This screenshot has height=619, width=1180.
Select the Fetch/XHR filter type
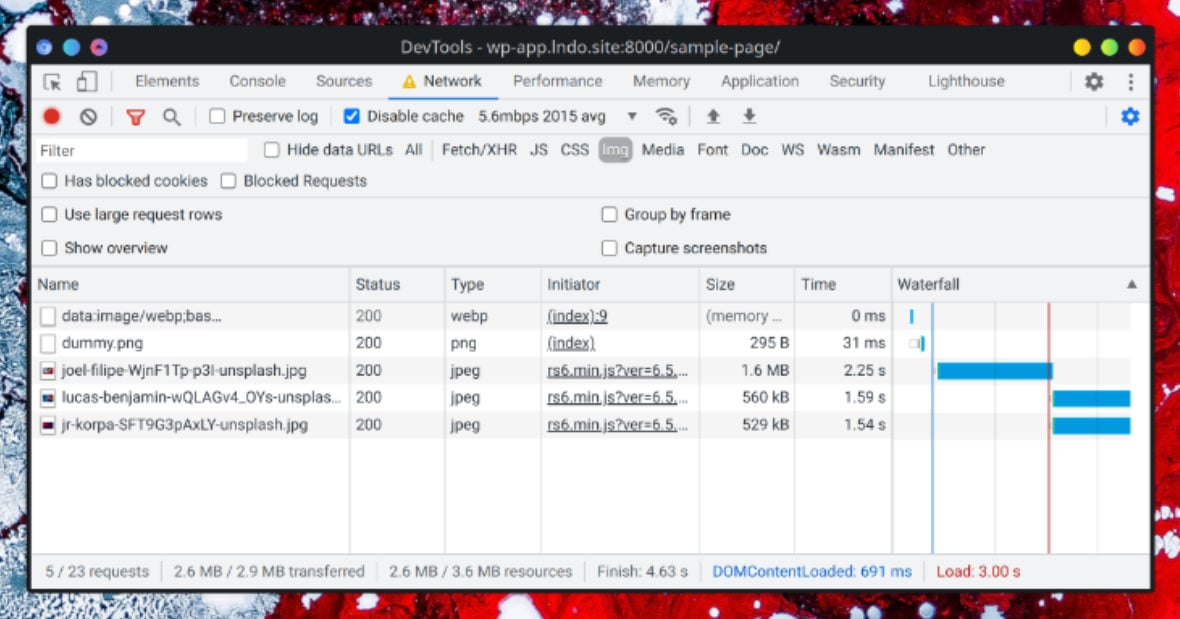point(479,150)
